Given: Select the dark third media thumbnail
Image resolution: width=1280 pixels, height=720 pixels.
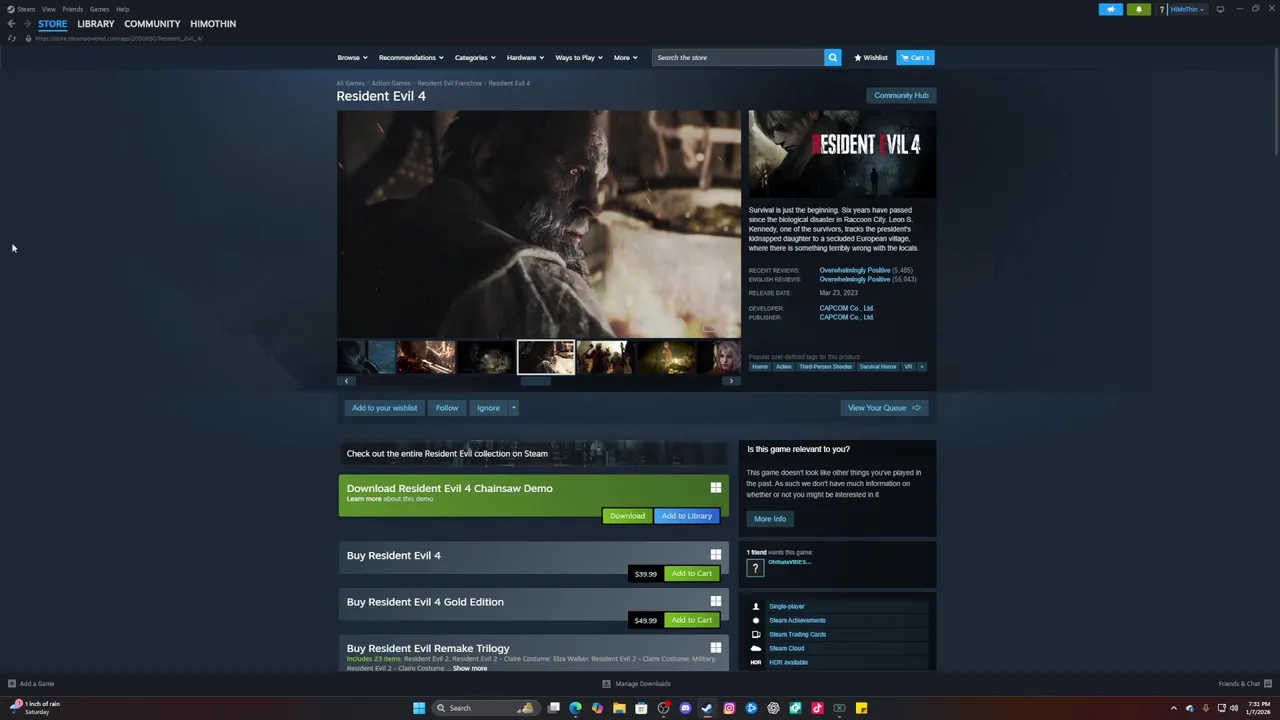Looking at the screenshot, I should point(486,357).
